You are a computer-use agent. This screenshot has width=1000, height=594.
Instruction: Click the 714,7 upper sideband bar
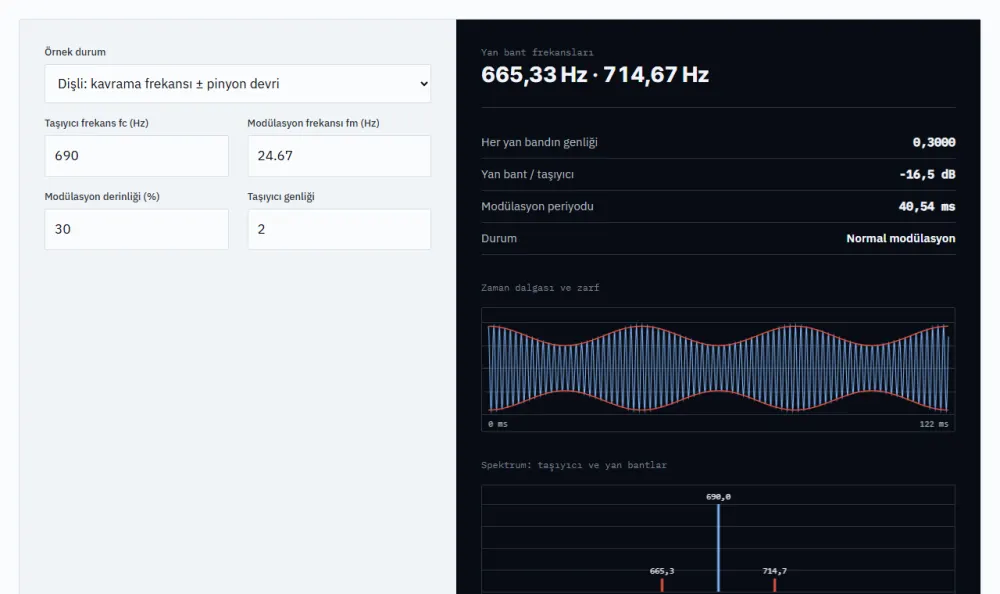tap(774, 584)
